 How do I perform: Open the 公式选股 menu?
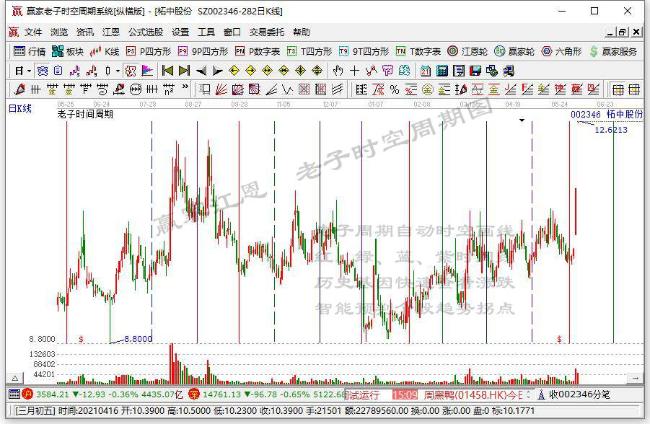click(x=146, y=32)
